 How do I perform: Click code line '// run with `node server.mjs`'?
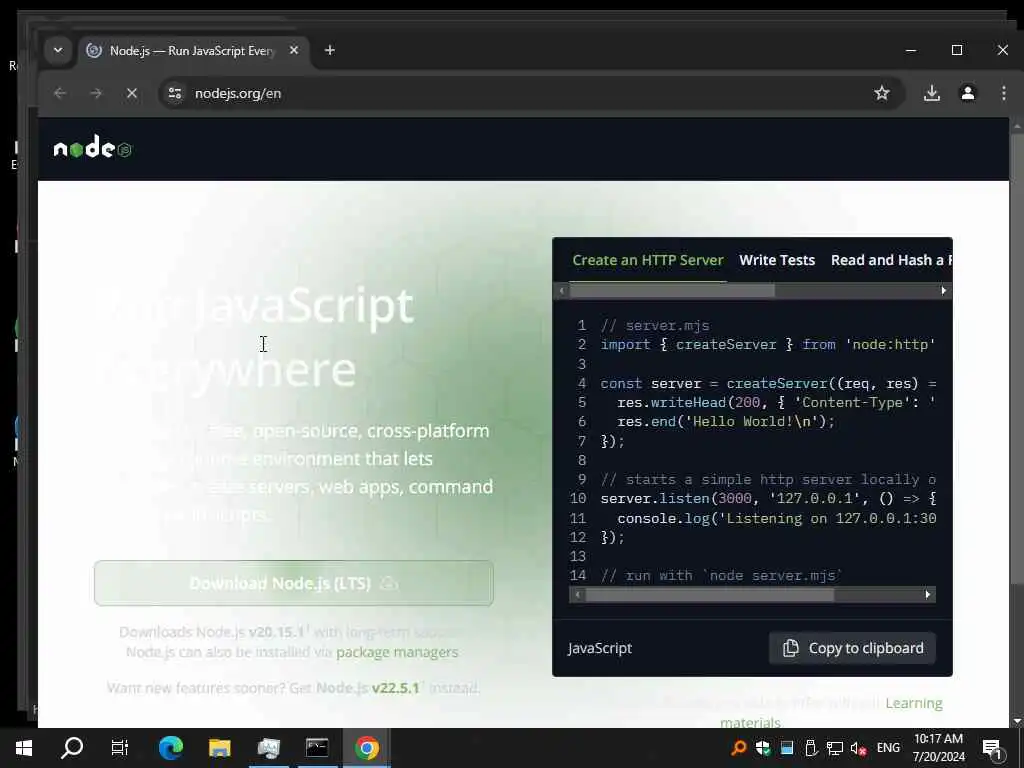pos(721,575)
